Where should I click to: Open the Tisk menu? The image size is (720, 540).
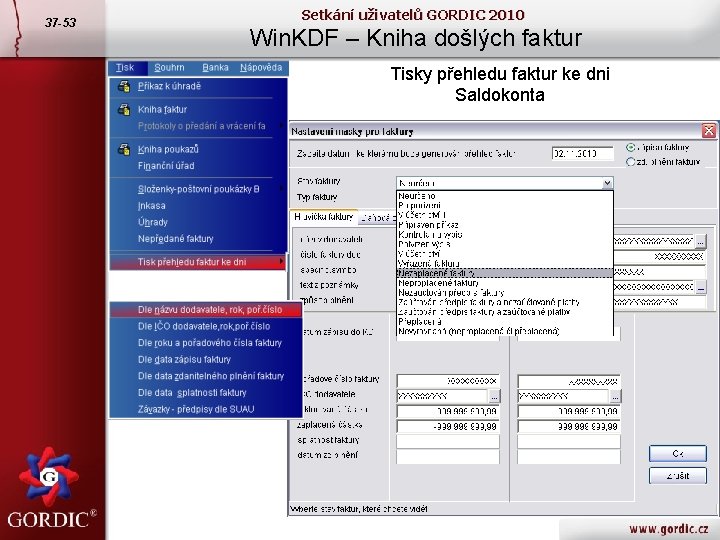125,68
